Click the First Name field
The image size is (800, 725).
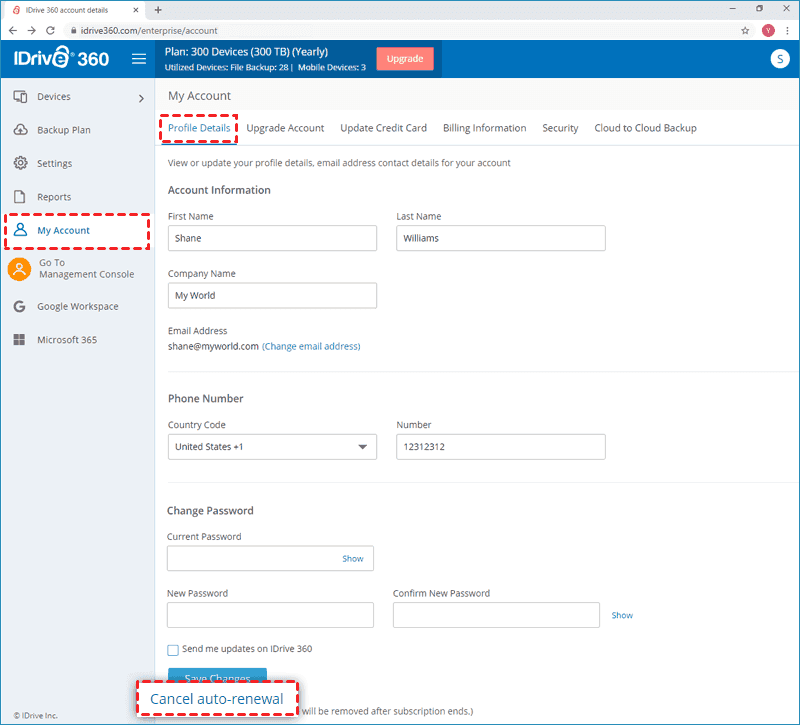(272, 238)
